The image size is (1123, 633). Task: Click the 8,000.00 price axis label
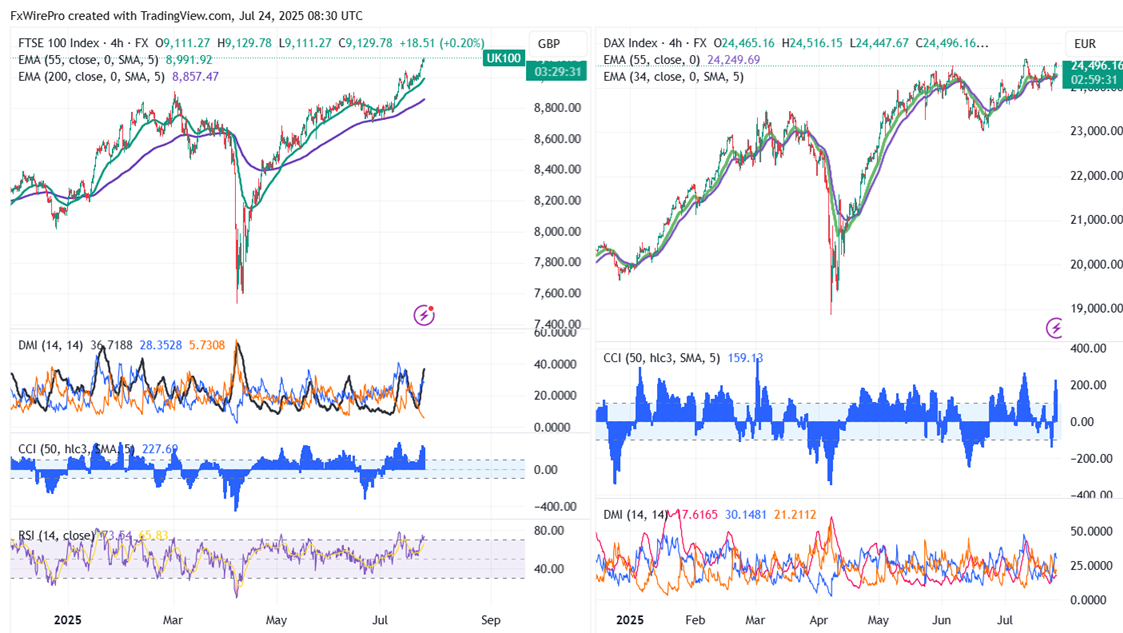click(x=557, y=231)
